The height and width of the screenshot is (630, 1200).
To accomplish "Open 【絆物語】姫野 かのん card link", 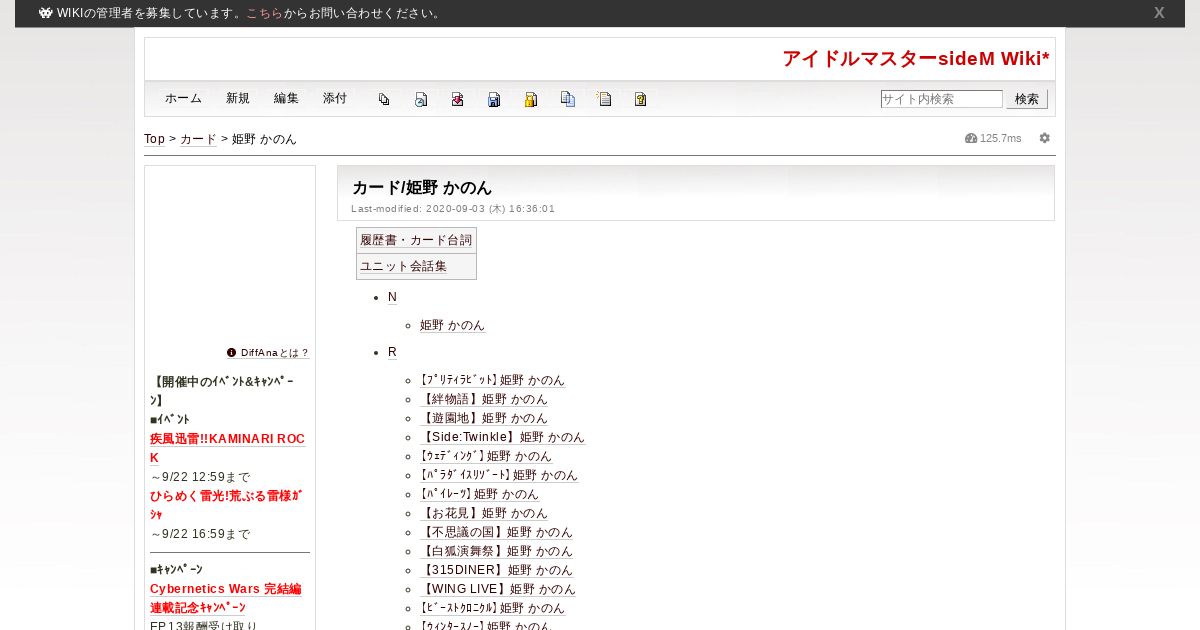I will coord(484,399).
